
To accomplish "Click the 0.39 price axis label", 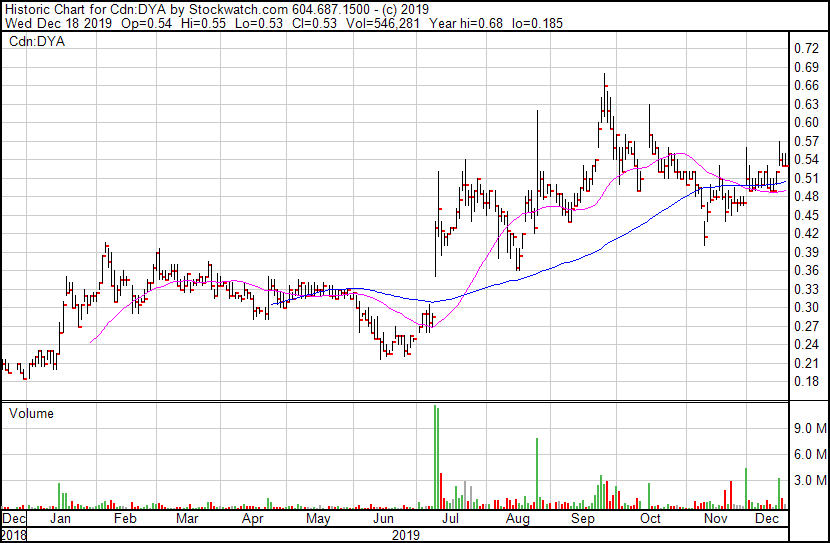I will tap(807, 252).
